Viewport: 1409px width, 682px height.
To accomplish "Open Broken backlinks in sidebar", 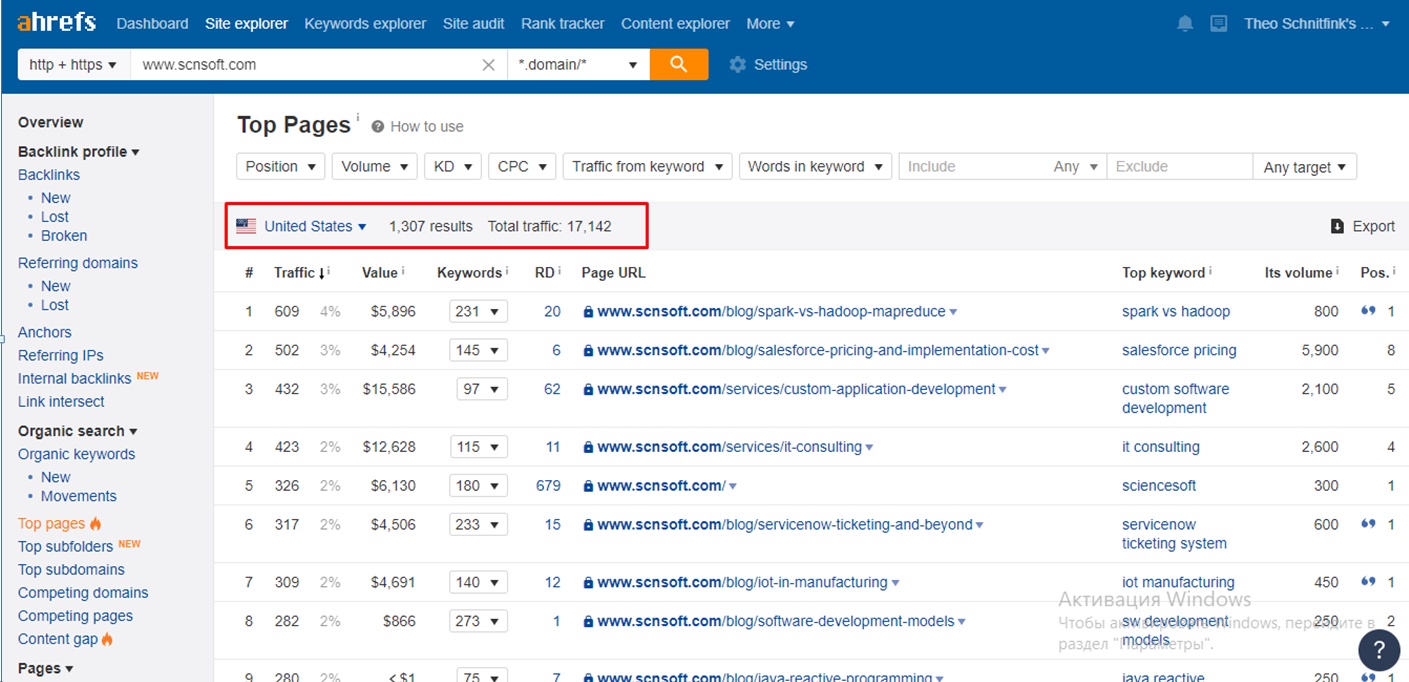I will pyautogui.click(x=64, y=236).
